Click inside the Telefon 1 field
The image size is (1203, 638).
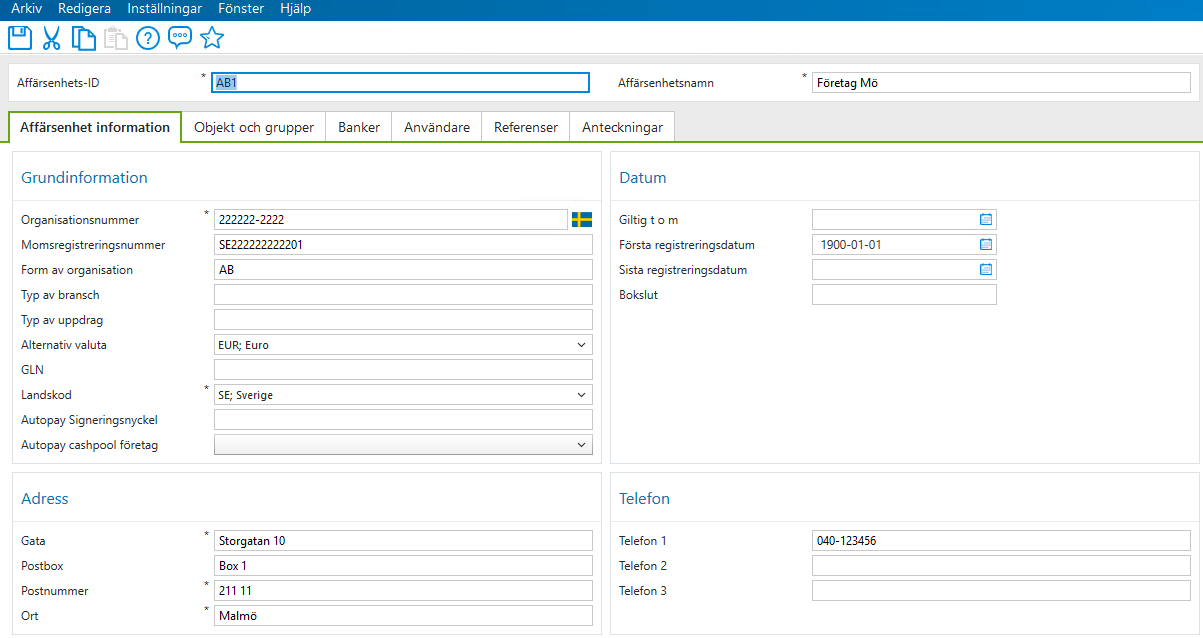click(x=1000, y=540)
